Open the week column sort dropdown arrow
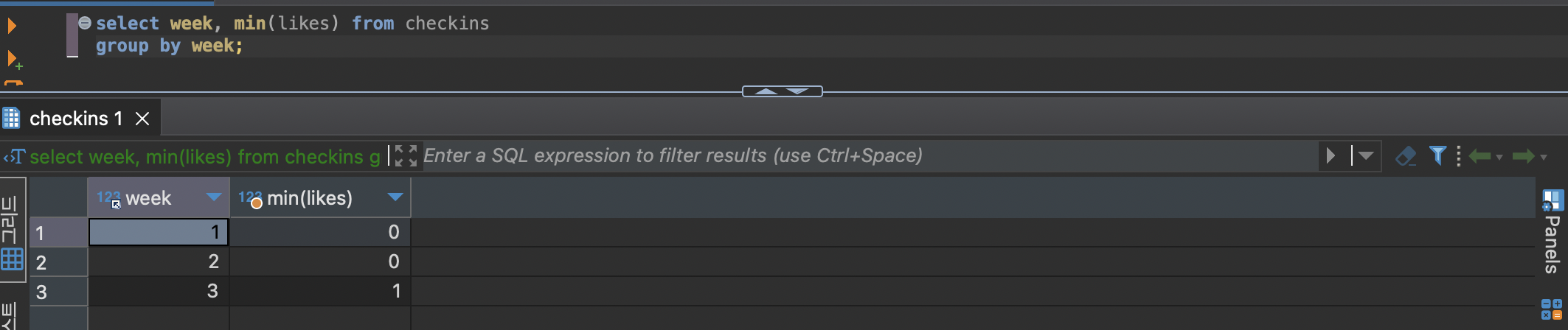The height and width of the screenshot is (330, 1568). (214, 197)
